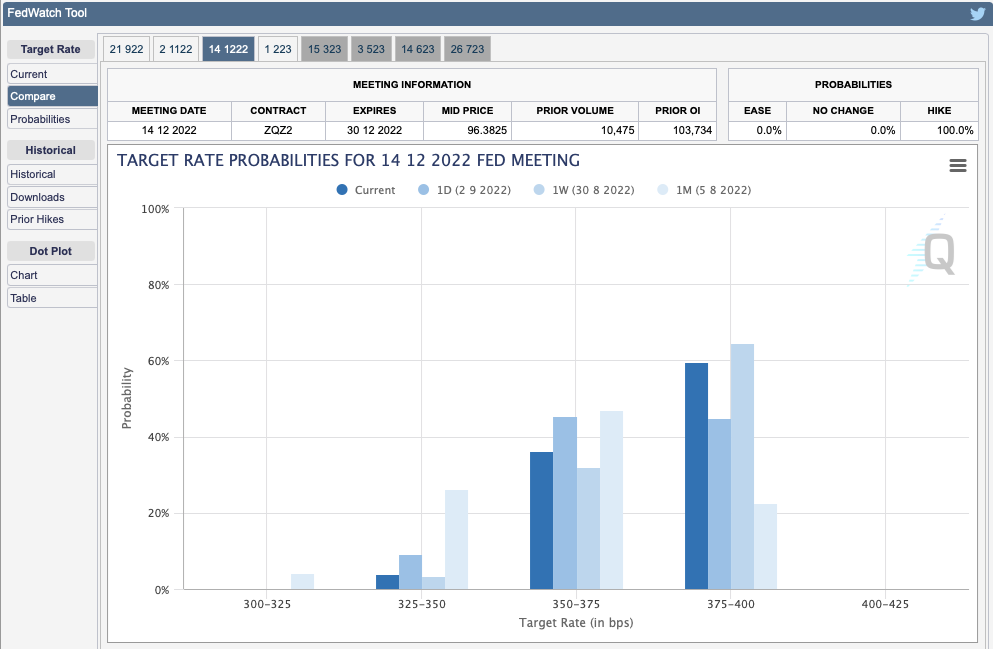Click the 1W bar at 375-400
This screenshot has width=993, height=649.
click(742, 467)
